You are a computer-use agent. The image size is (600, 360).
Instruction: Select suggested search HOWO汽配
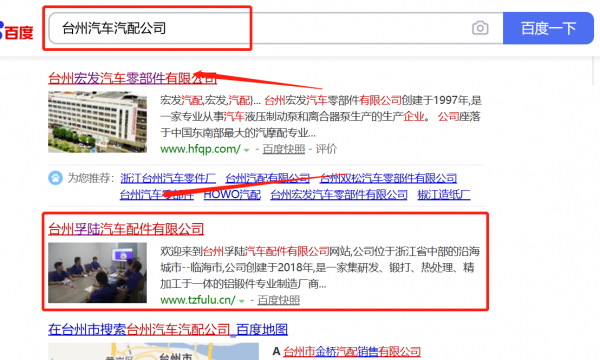[232, 195]
